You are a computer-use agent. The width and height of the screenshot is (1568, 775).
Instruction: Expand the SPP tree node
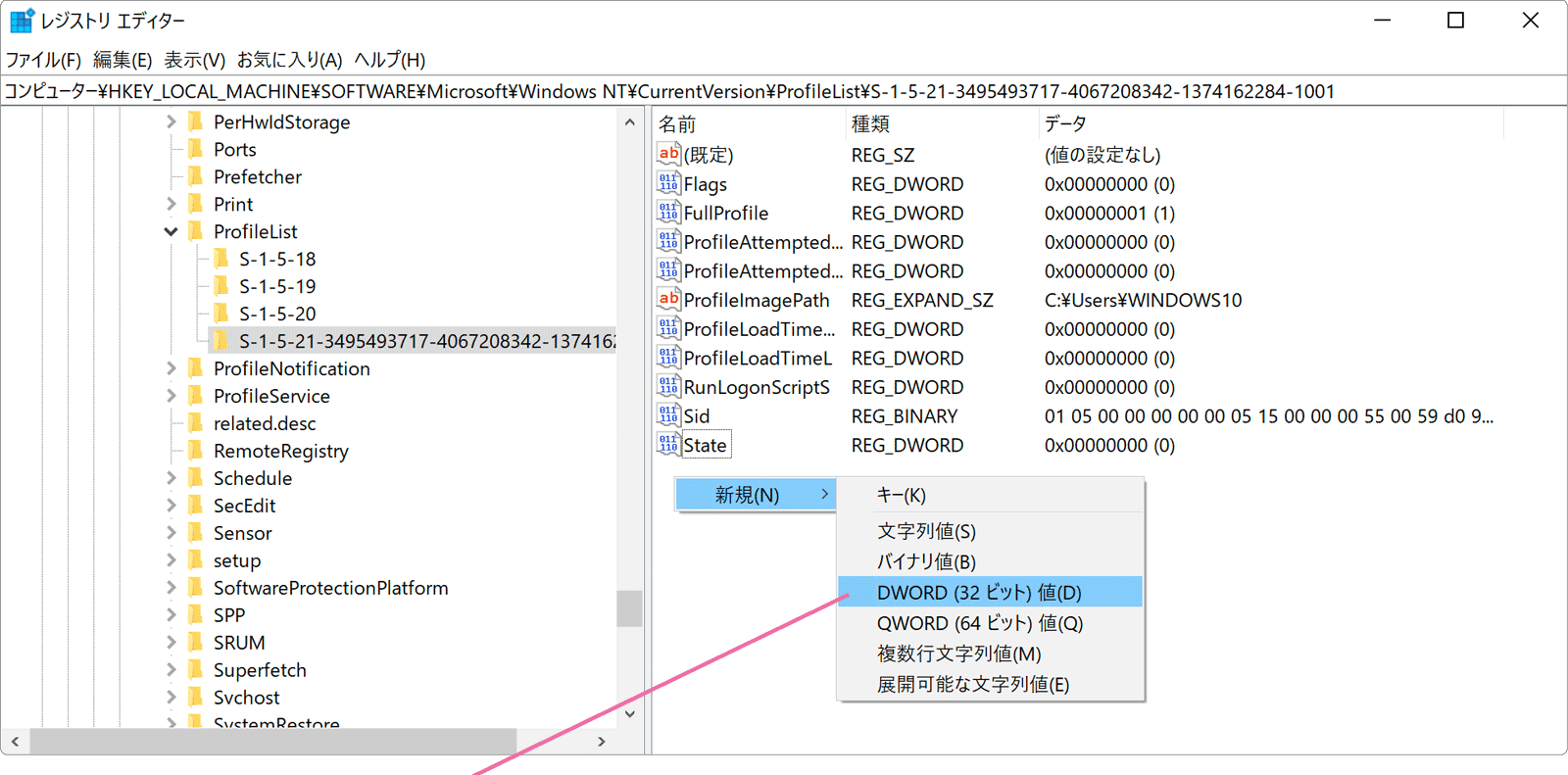pyautogui.click(x=171, y=615)
